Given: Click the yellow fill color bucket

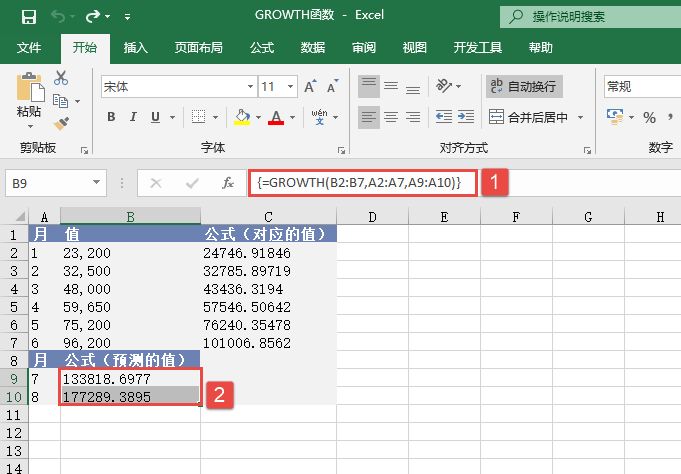Looking at the screenshot, I should click(242, 118).
